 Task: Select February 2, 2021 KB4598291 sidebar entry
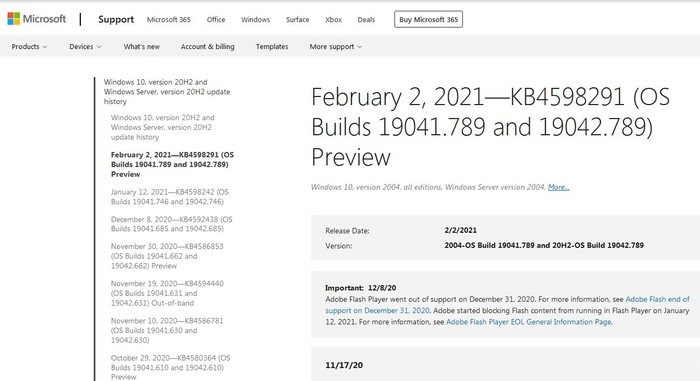point(172,164)
